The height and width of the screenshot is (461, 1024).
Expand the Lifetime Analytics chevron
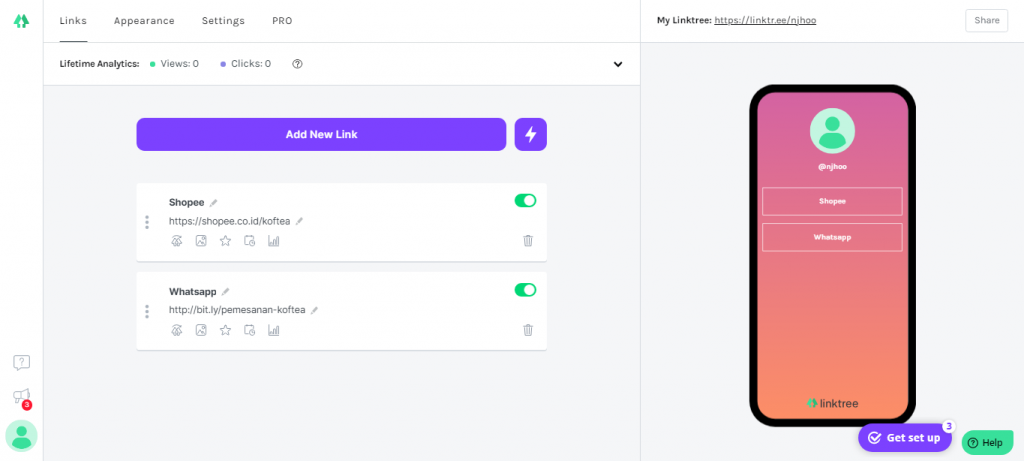pos(618,64)
